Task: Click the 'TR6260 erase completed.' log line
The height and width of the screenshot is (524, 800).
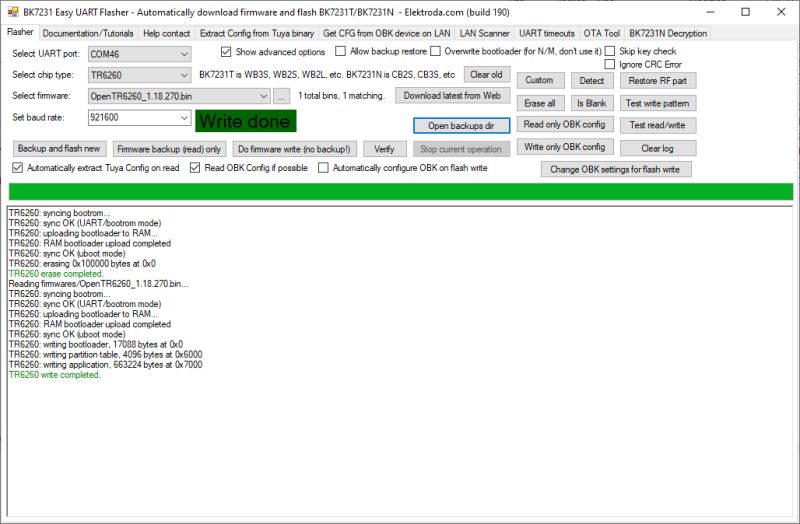Action: point(56,273)
